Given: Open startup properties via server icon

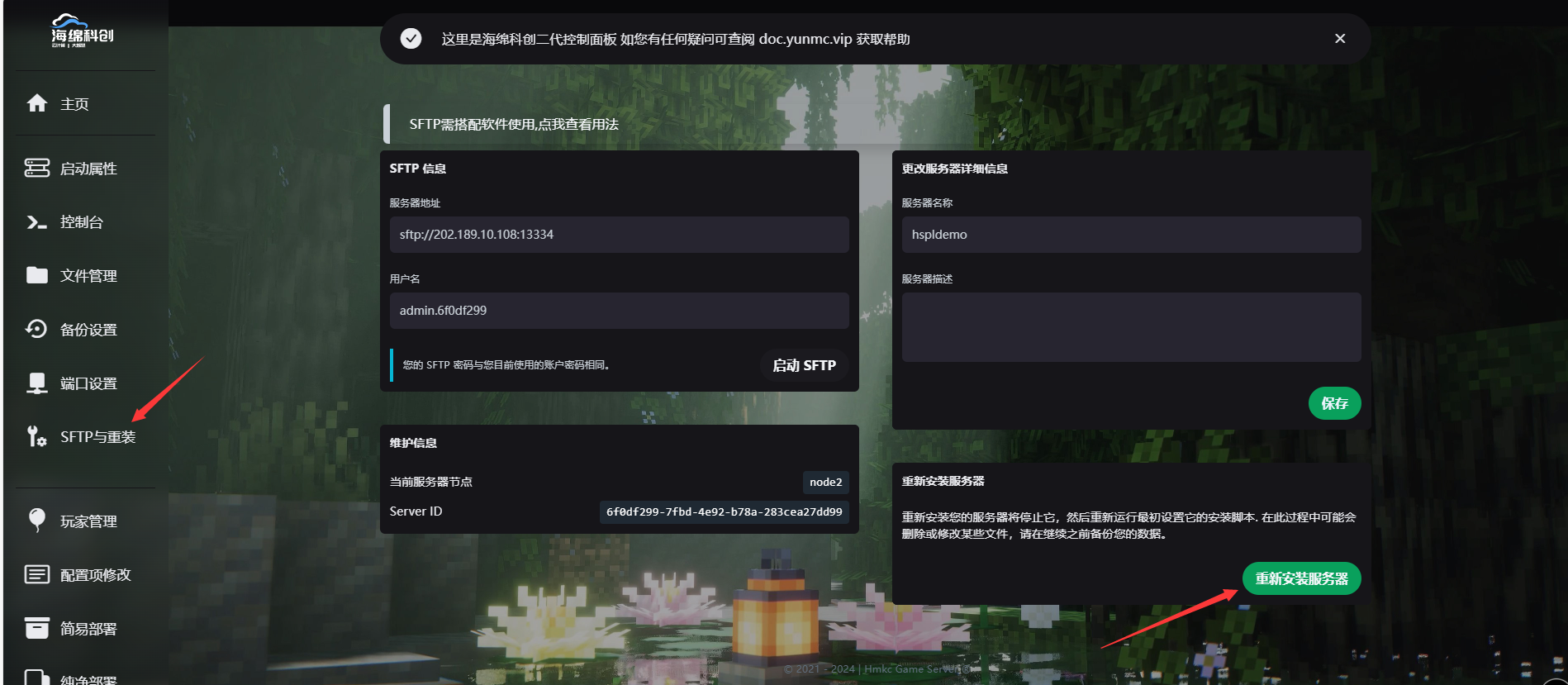Looking at the screenshot, I should pyautogui.click(x=37, y=168).
